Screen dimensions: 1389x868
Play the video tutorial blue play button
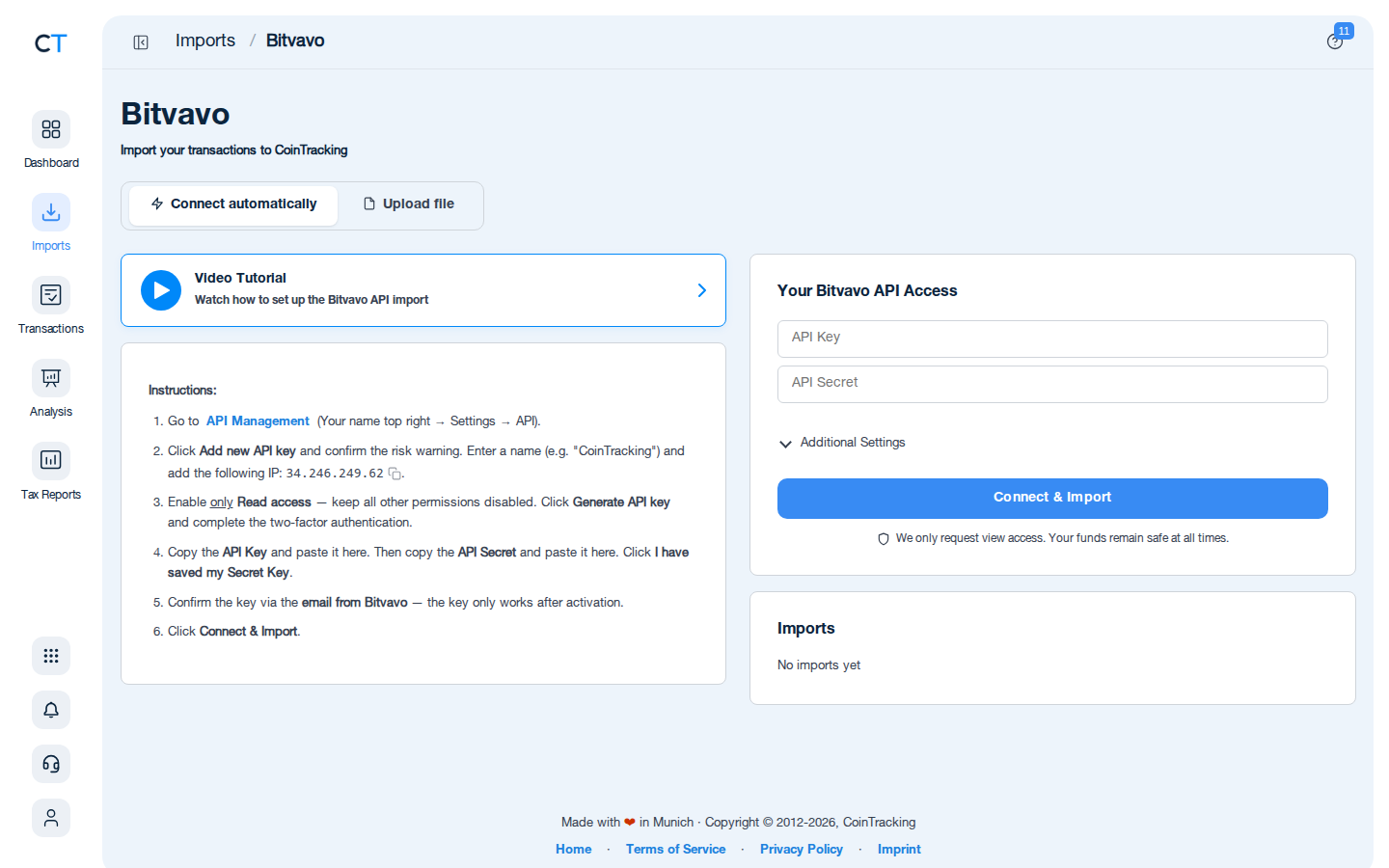pos(161,290)
